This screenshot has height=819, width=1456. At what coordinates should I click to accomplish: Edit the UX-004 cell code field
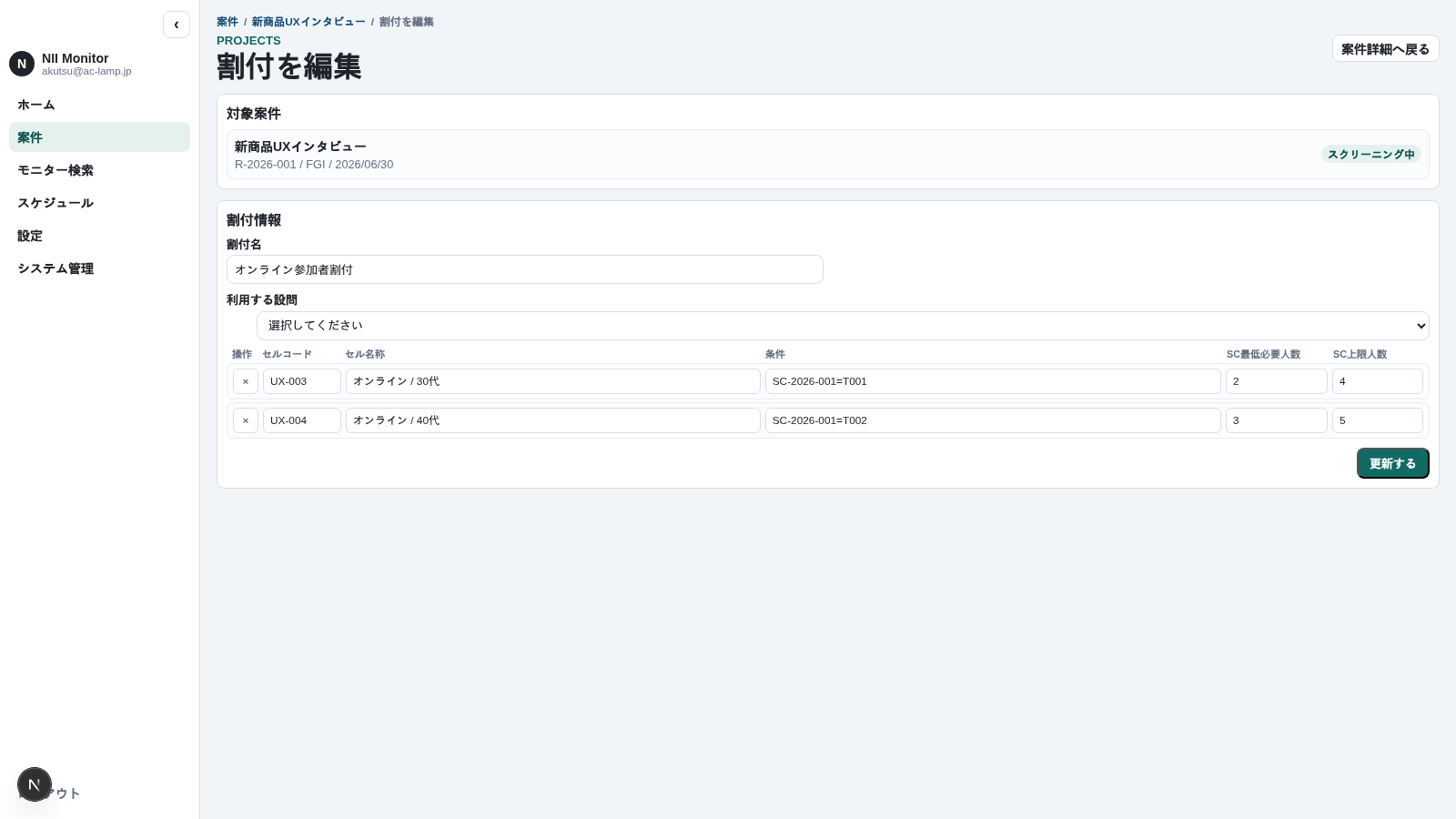302,420
